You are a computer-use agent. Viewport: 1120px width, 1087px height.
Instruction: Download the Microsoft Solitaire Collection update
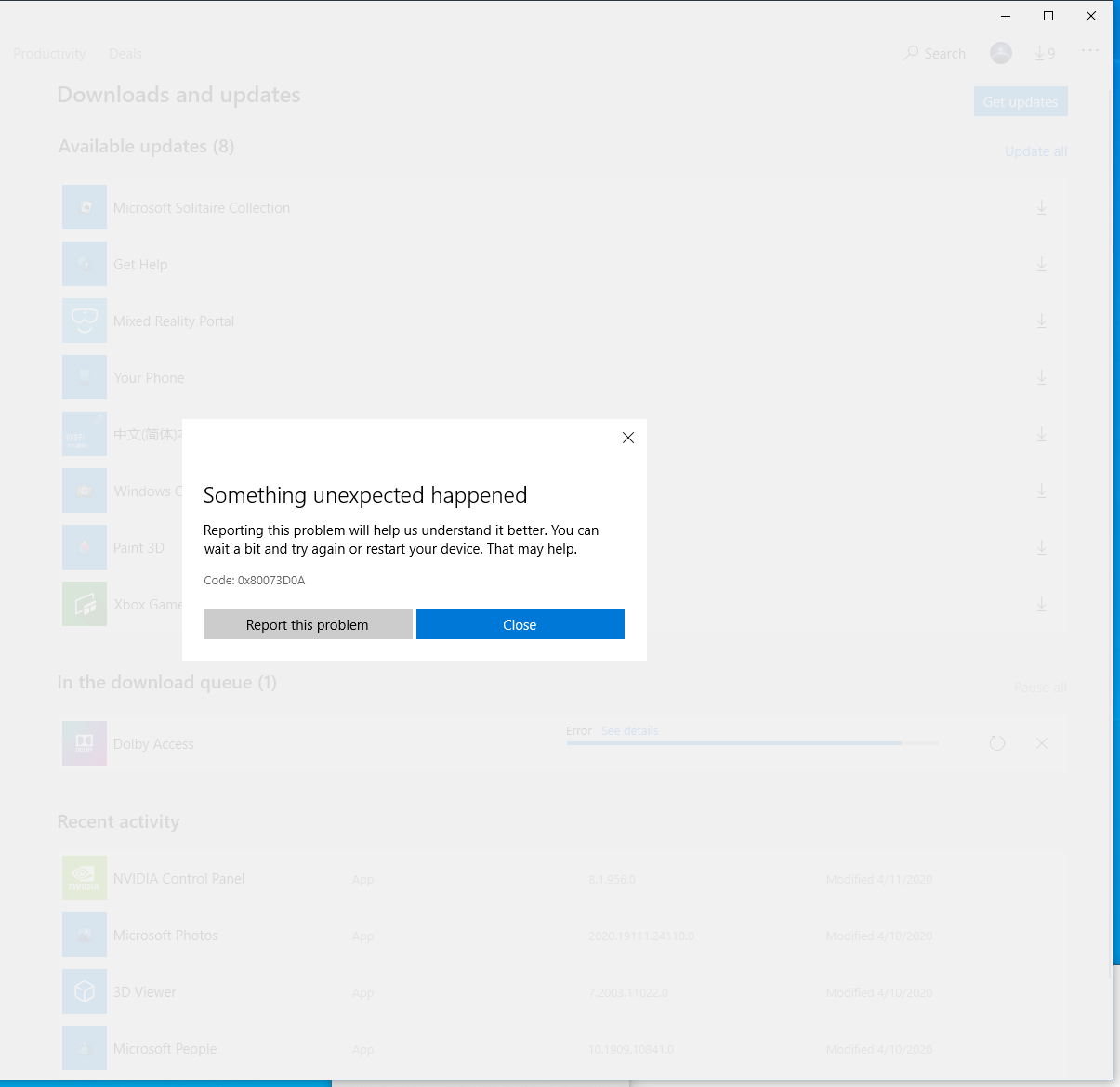coord(1042,208)
